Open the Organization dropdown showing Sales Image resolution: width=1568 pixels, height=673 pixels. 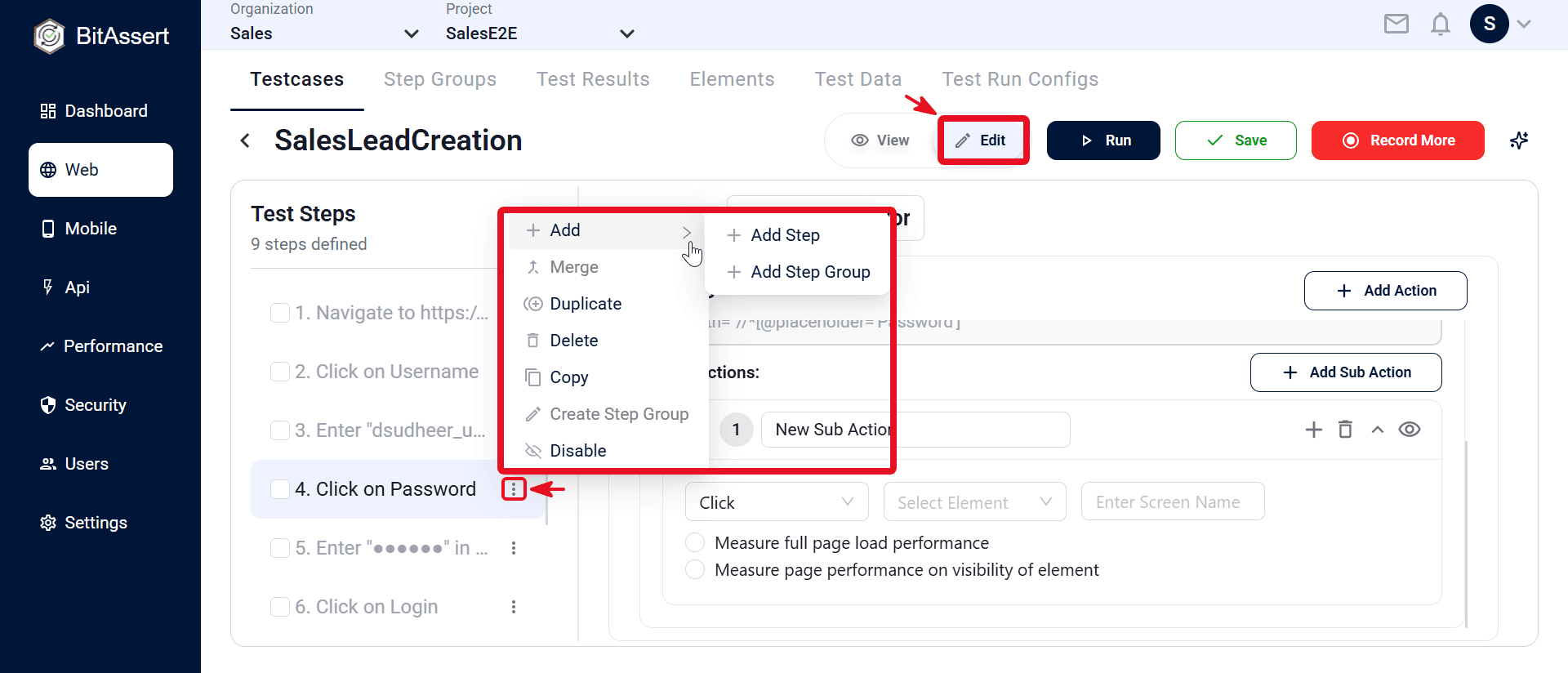pyautogui.click(x=324, y=33)
